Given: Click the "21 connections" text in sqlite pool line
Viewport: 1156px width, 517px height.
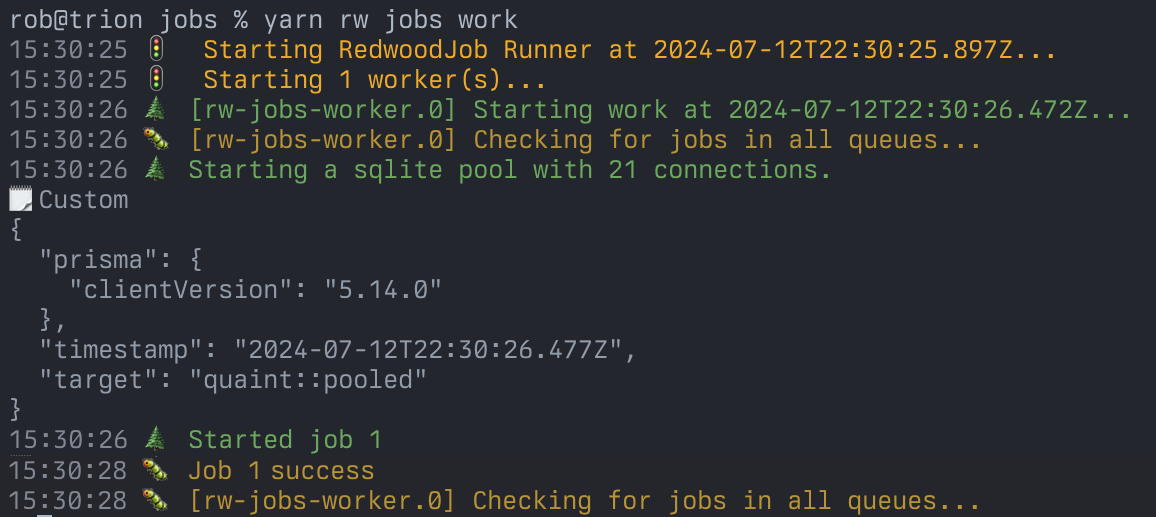Looking at the screenshot, I should (719, 169).
